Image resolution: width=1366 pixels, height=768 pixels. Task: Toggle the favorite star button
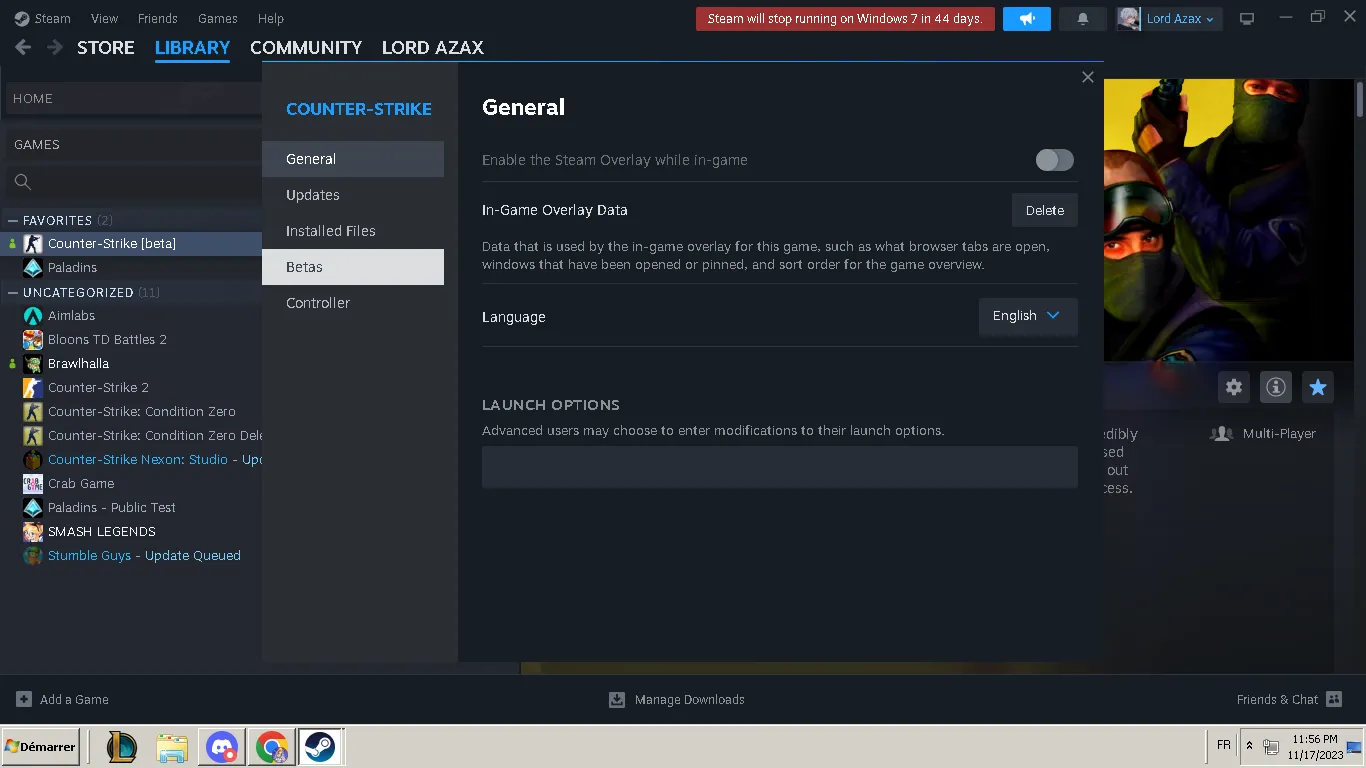coord(1318,387)
